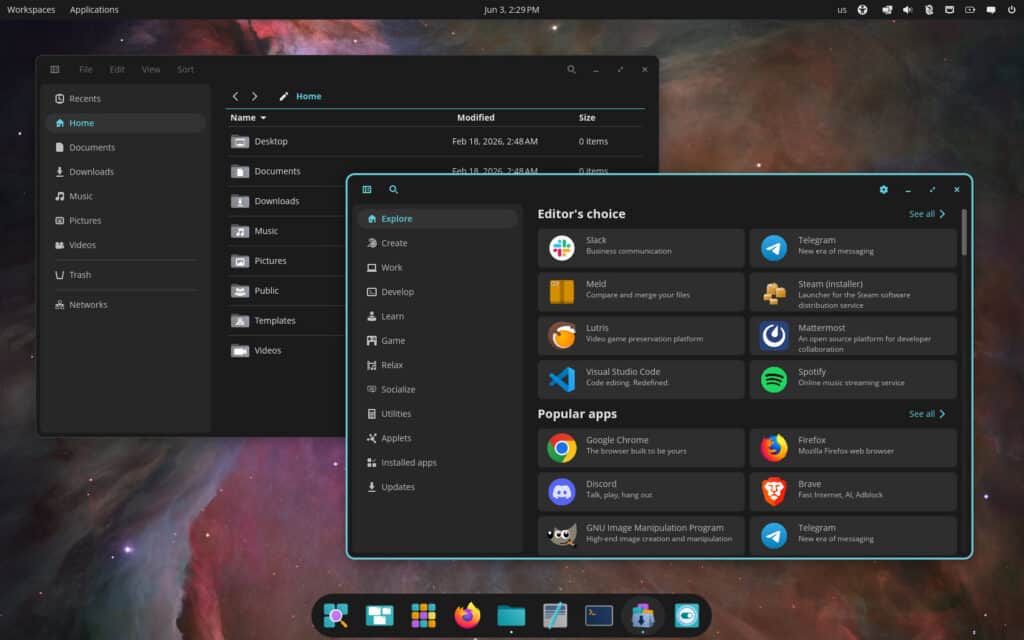Open Discord in Popular apps
The width and height of the screenshot is (1024, 640).
coord(641,492)
